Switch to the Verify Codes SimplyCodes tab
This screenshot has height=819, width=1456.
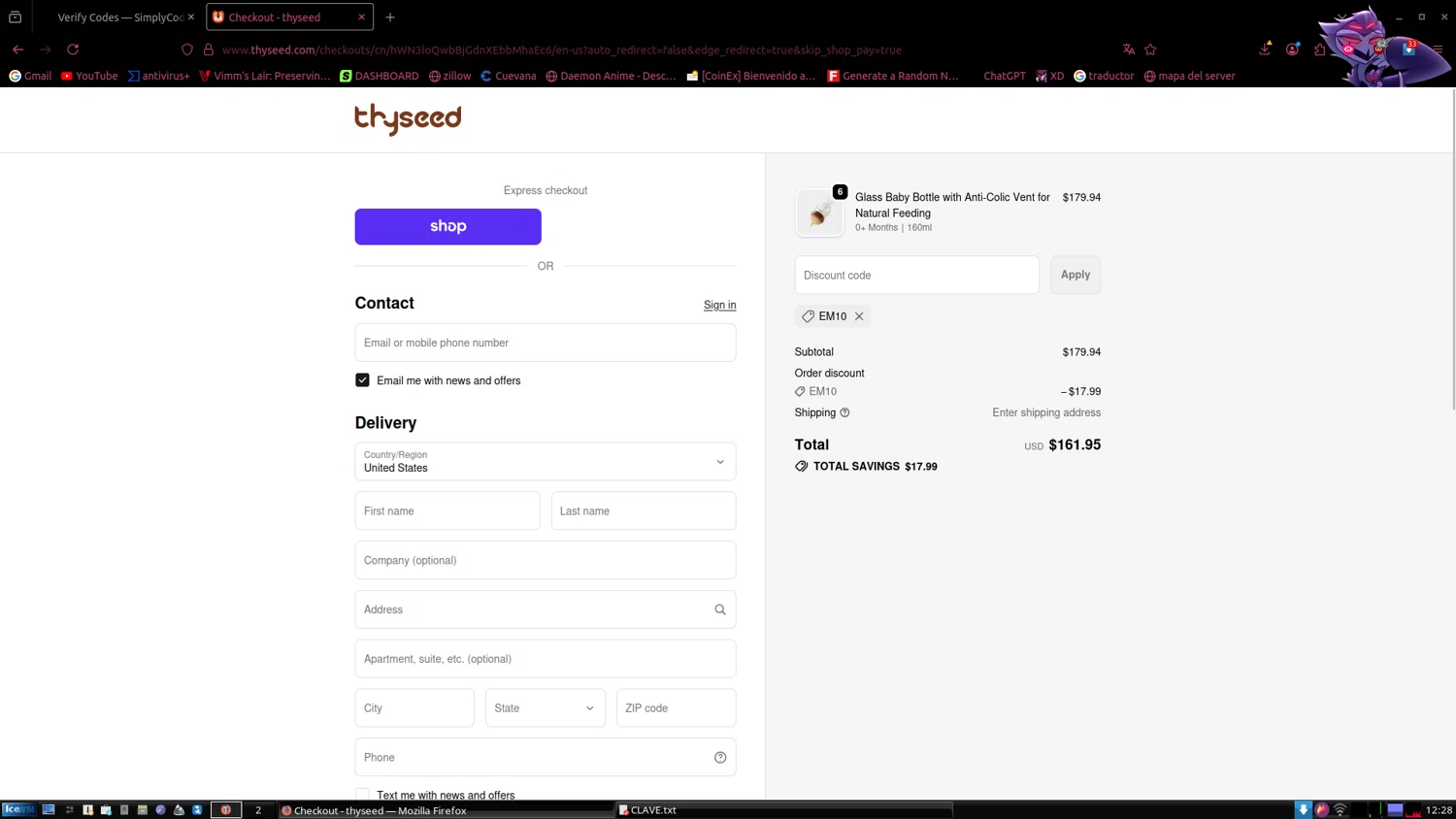[x=118, y=17]
